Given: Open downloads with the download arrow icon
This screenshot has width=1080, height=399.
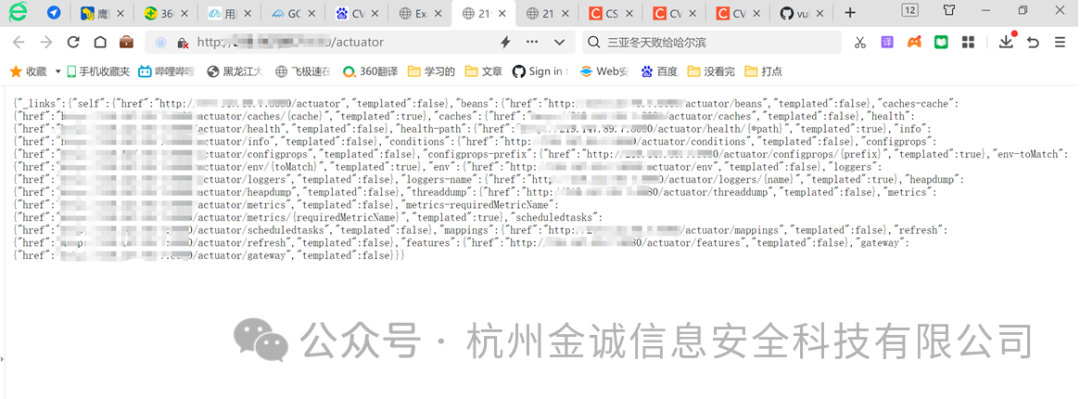Looking at the screenshot, I should tap(1006, 42).
